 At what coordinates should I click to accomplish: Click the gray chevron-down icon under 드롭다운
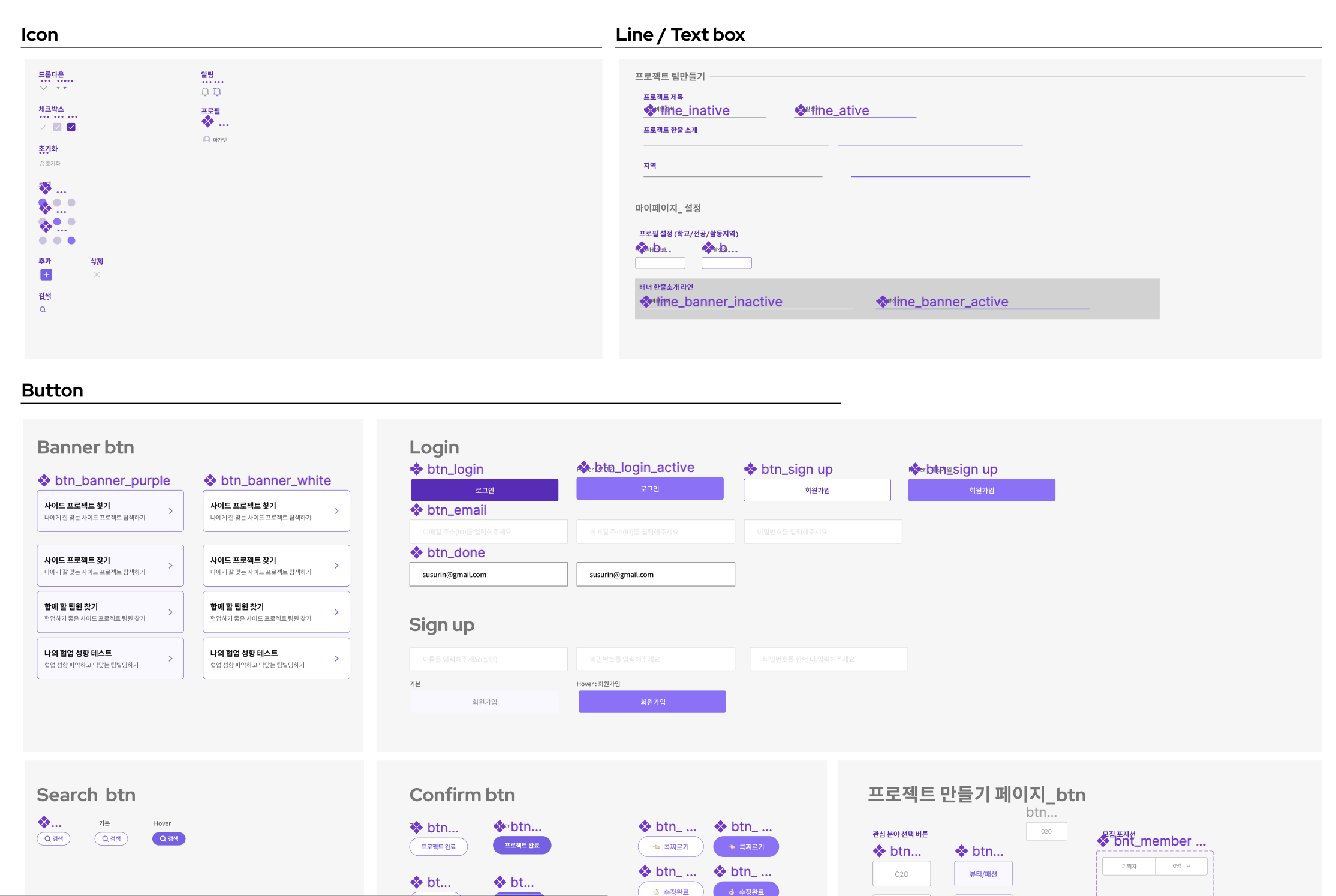(43, 88)
